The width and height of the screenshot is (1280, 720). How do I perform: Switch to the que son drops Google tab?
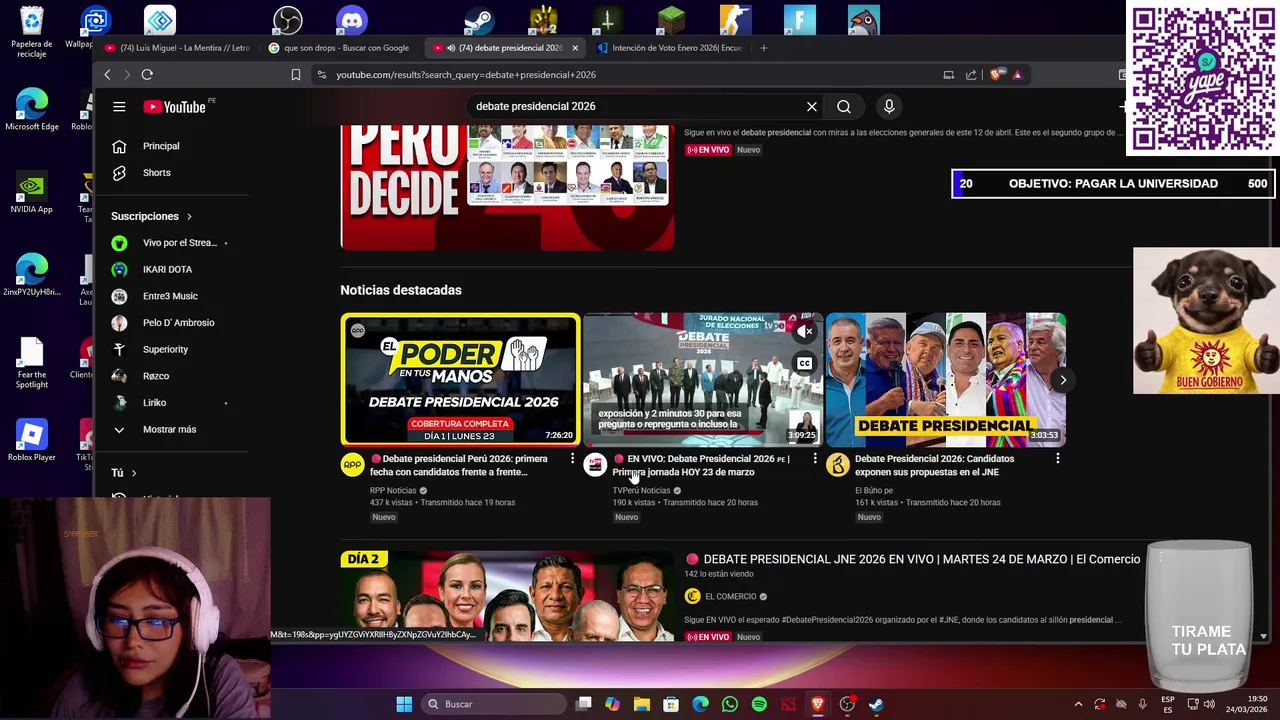coord(340,48)
